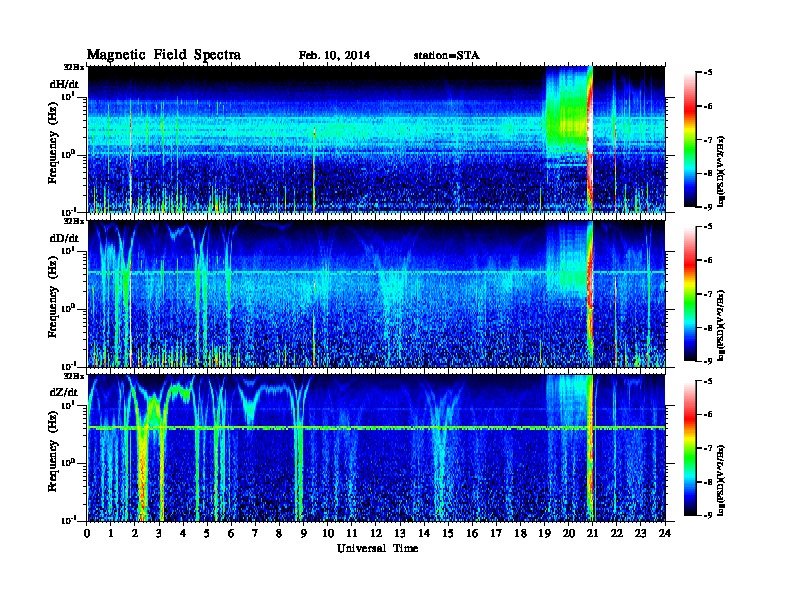This screenshot has height=612, width=792.
Task: Click hour tick label 0 on the time axis
Action: 87,533
